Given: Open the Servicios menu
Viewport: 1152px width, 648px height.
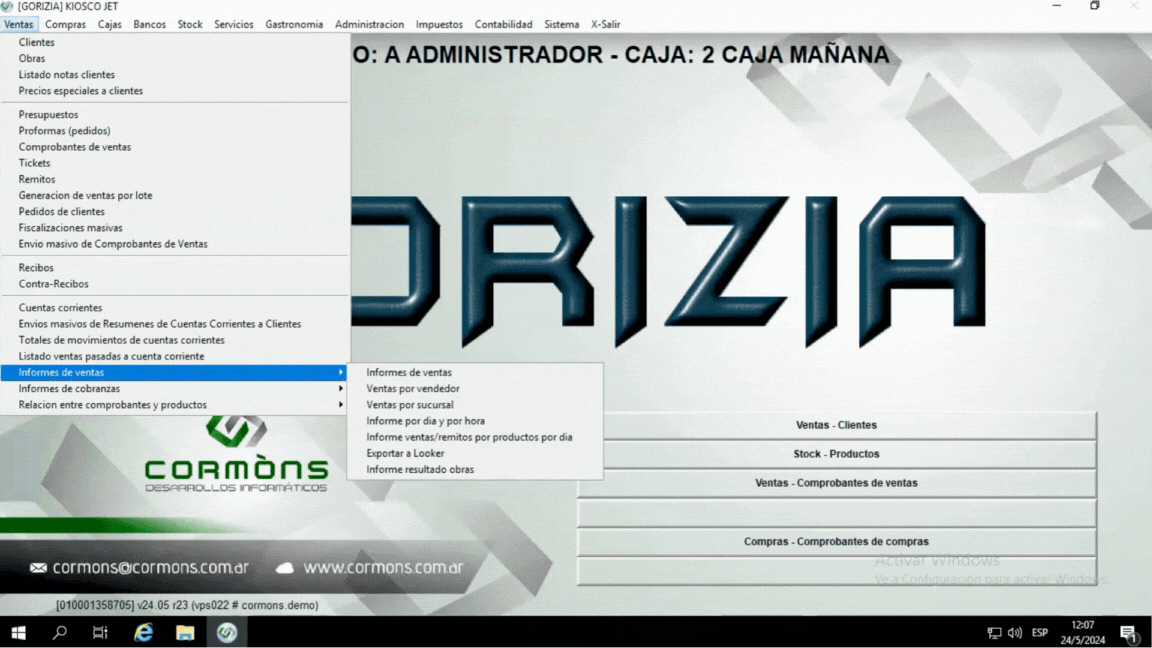Looking at the screenshot, I should tap(234, 24).
